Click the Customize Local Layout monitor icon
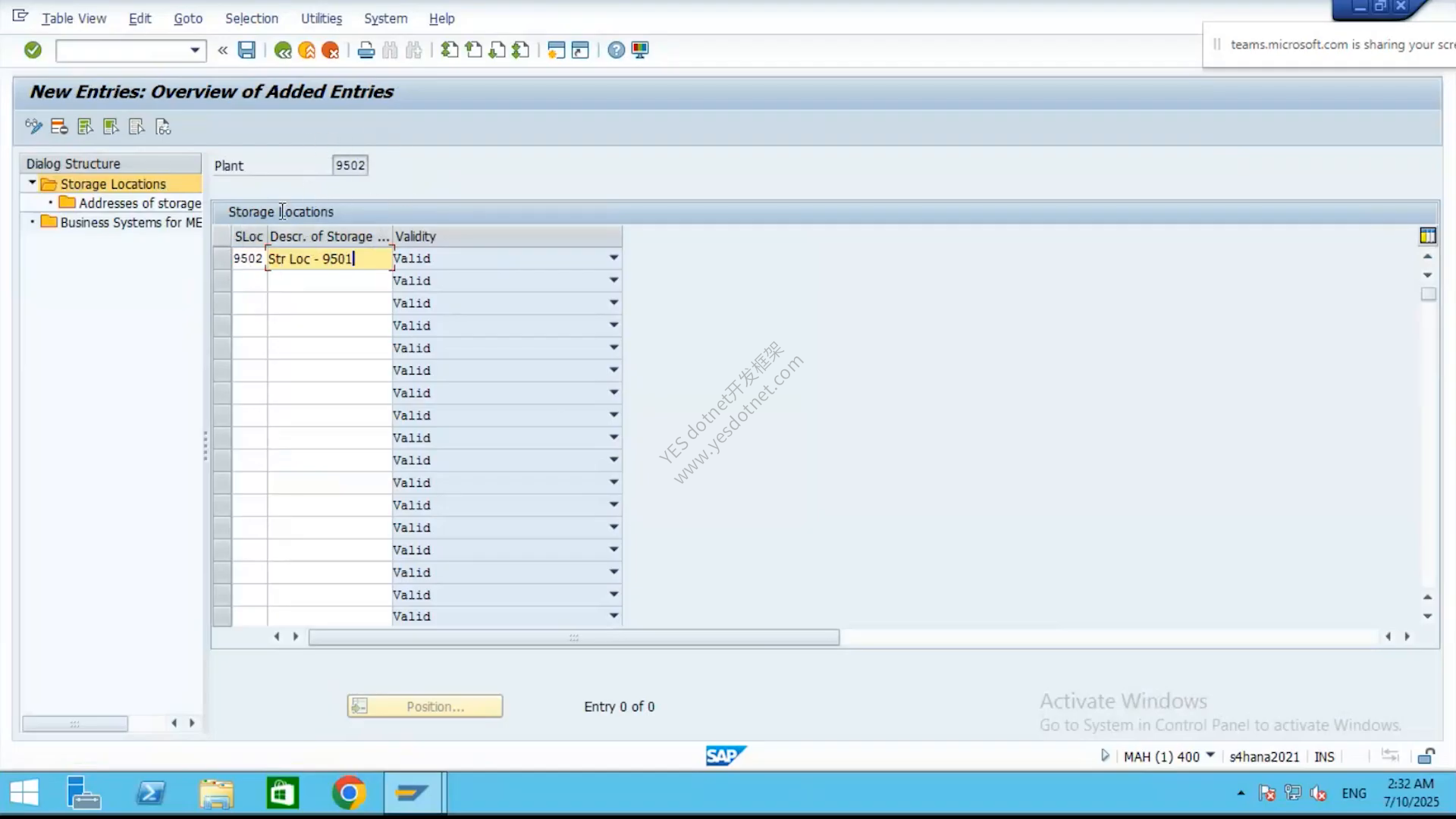 click(640, 50)
